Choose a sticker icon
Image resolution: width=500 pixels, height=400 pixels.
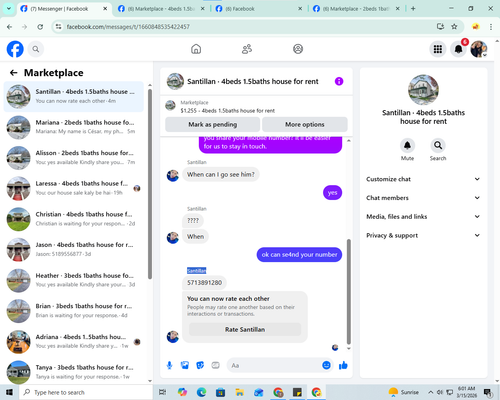point(200,365)
